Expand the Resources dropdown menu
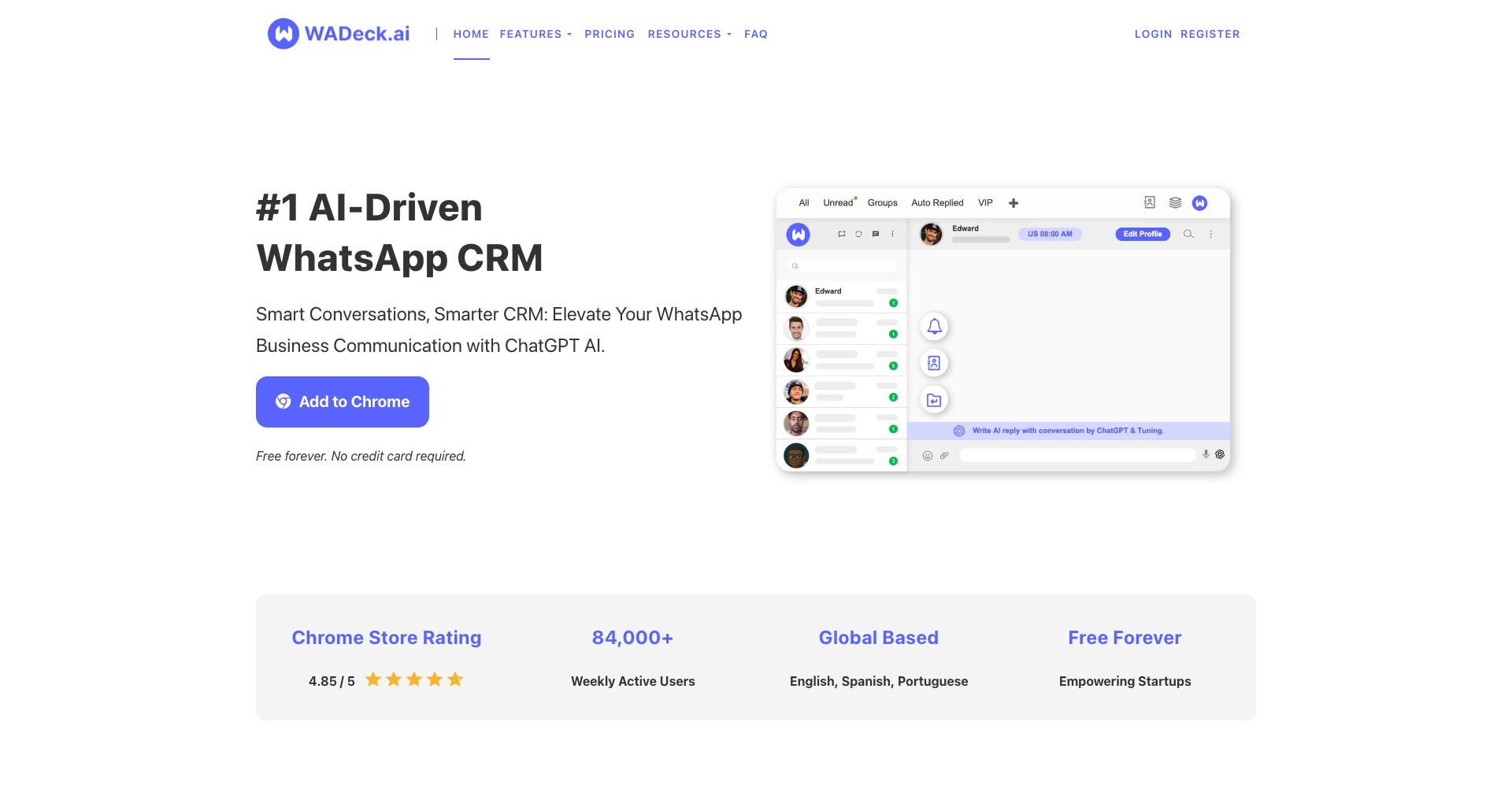Viewport: 1512px width, 796px height. pos(690,34)
